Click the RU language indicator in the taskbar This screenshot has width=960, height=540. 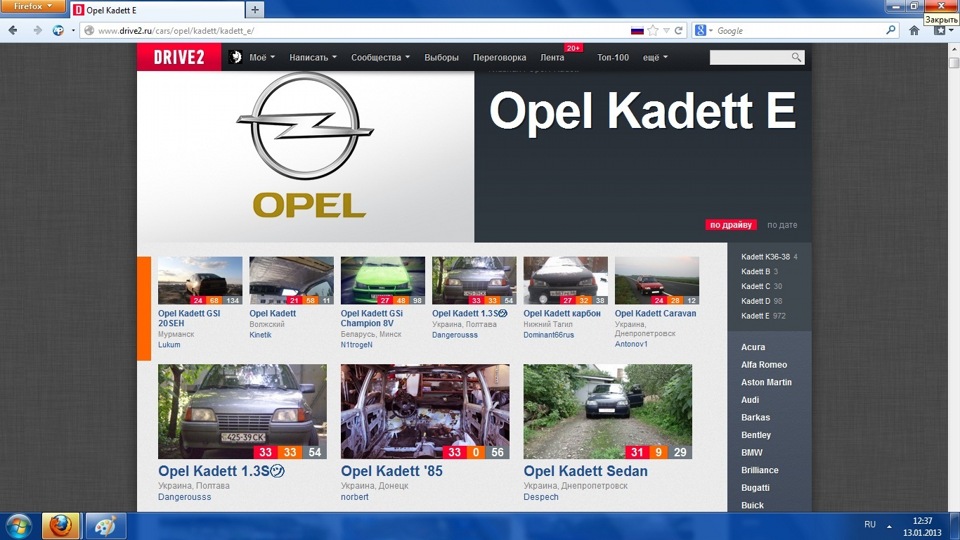pos(870,525)
